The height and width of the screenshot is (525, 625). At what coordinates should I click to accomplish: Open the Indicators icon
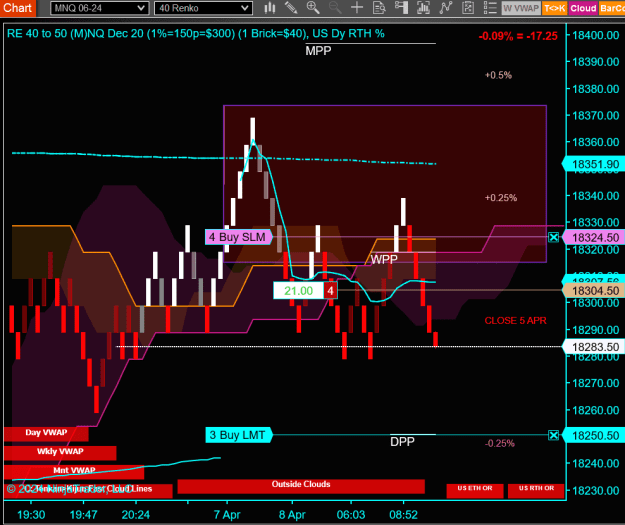pos(446,8)
